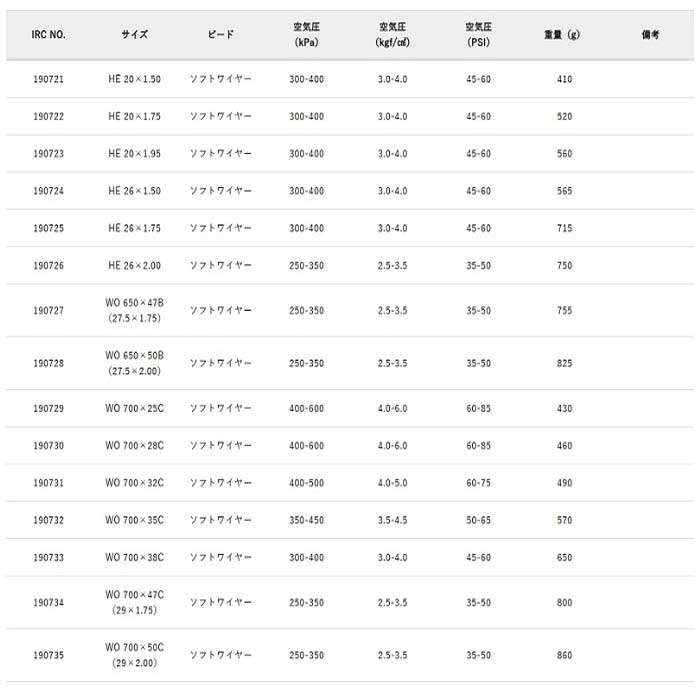This screenshot has width=700, height=700.
Task: Click the "空気圧 (kPa)" column header
Action: click(307, 34)
